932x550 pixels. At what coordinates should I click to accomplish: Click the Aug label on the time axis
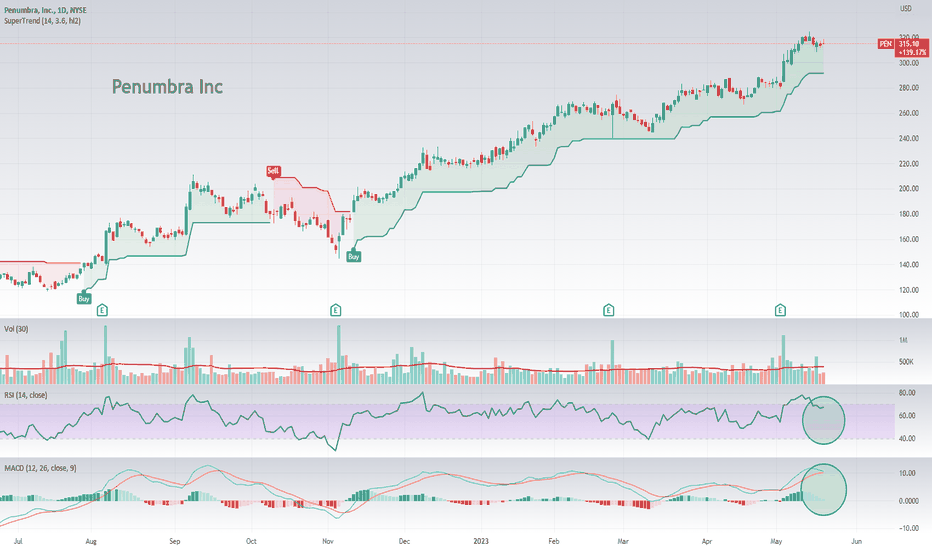pos(91,541)
